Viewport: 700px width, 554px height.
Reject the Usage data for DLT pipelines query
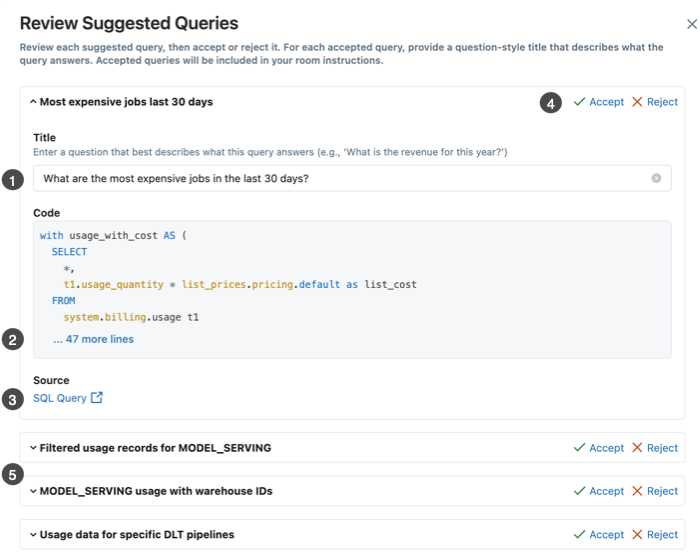click(x=655, y=535)
